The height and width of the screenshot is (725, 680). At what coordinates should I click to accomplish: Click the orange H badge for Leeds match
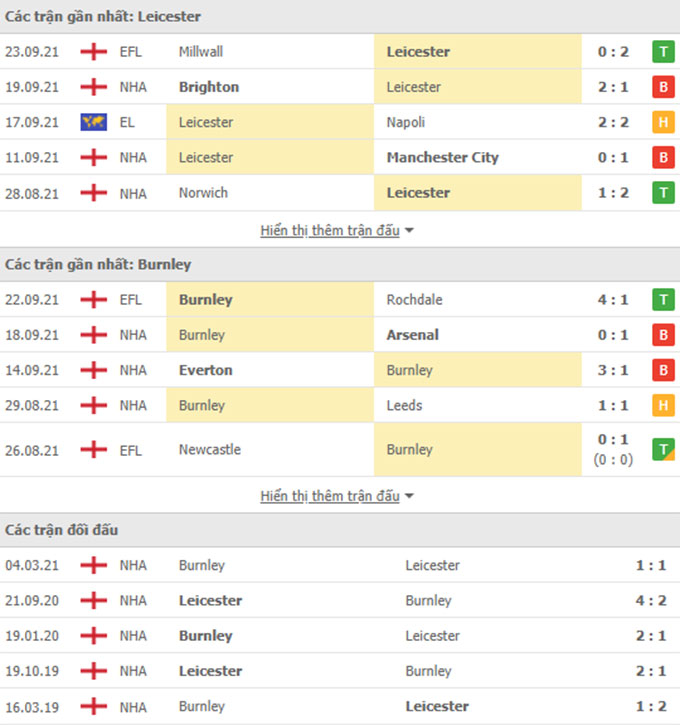coord(663,405)
